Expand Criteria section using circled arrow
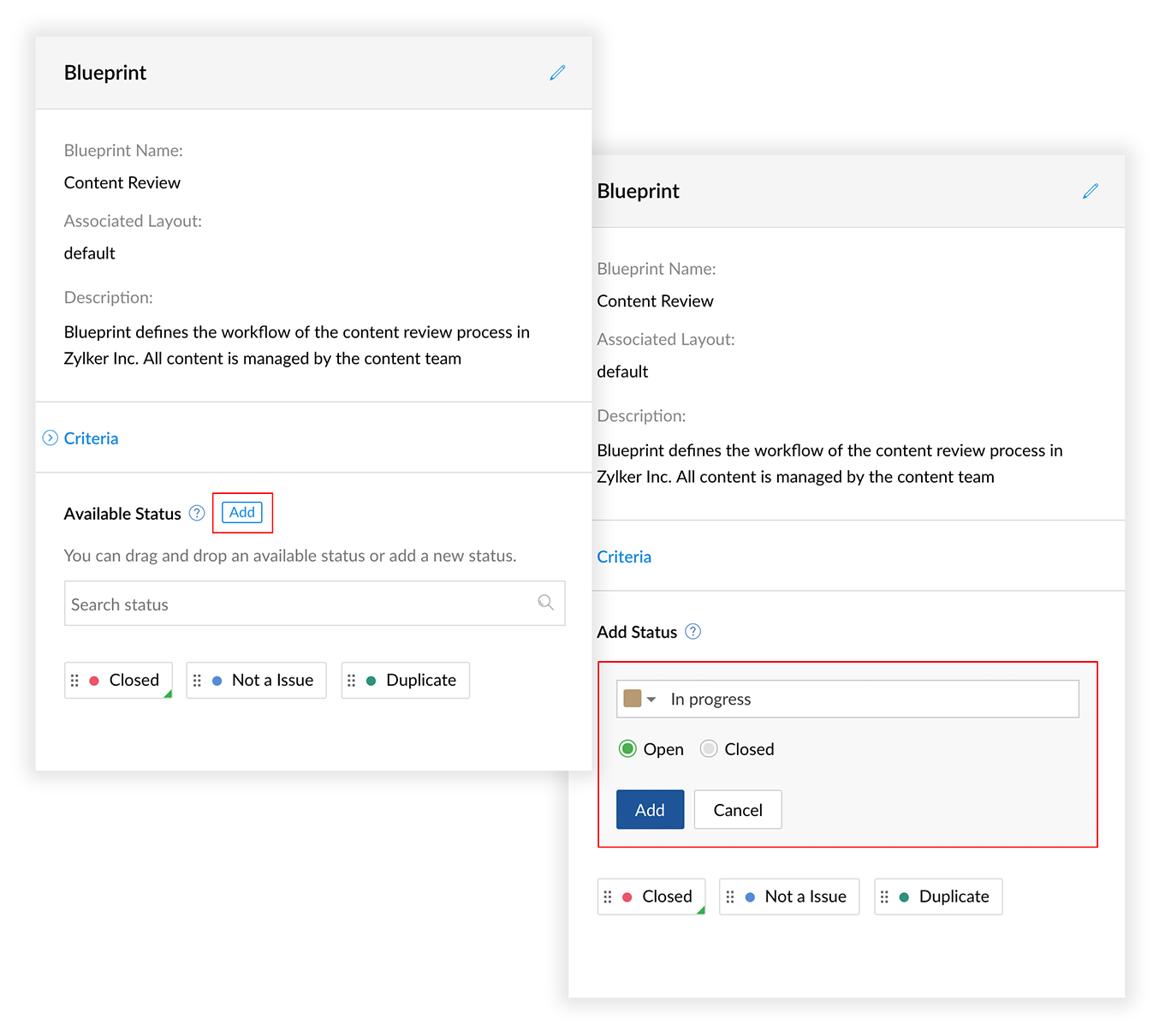Viewport: 1165px width, 1036px height. click(51, 438)
